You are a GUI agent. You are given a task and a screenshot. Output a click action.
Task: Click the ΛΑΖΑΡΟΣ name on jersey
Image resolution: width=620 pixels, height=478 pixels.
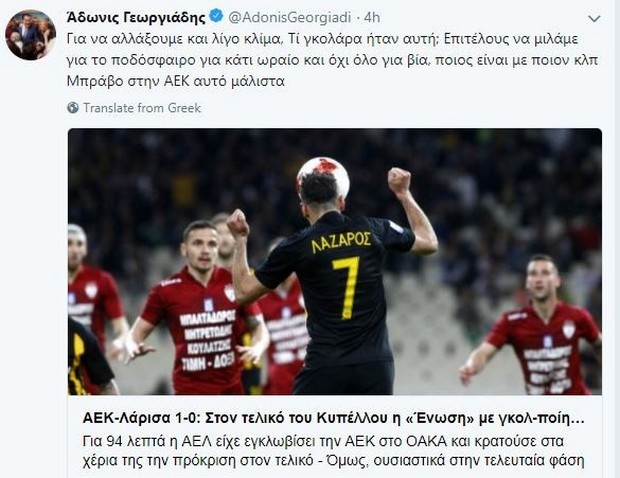tap(341, 242)
